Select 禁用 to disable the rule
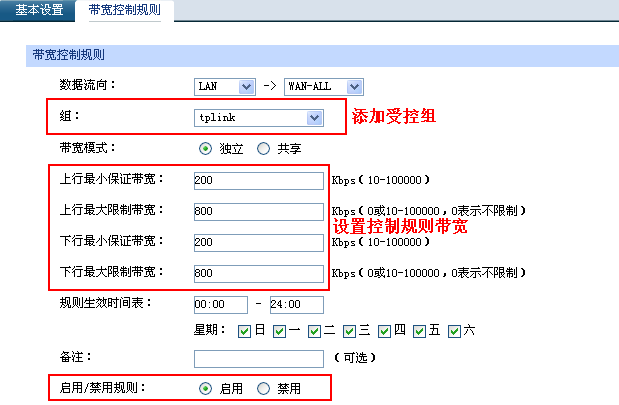619x405 pixels. [x=264, y=388]
